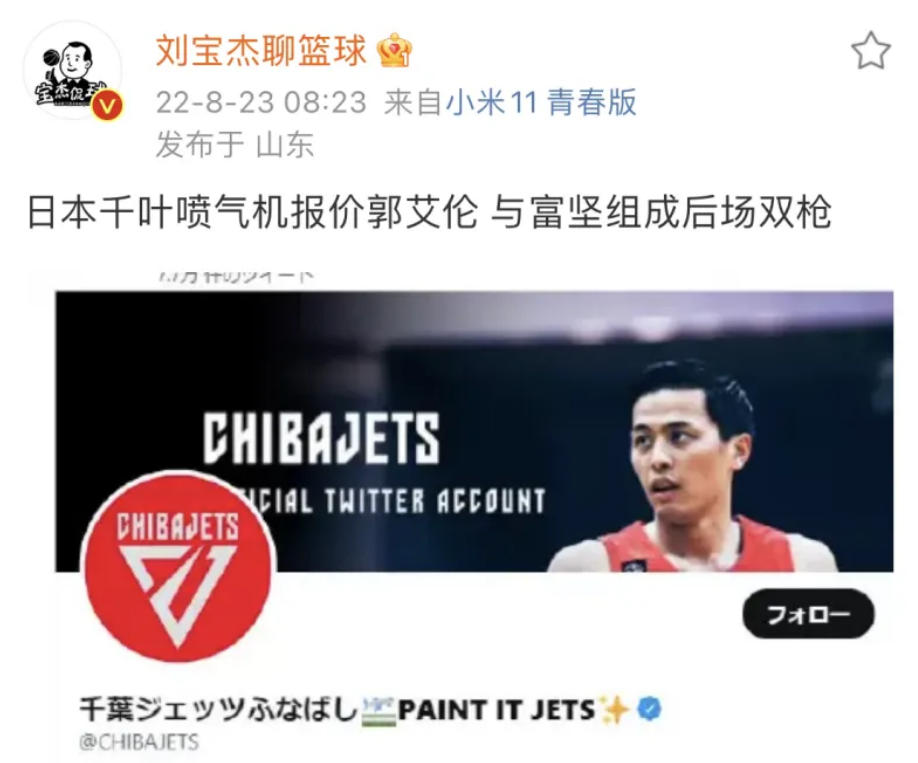Click the orange V verification badge
918x763 pixels.
pos(107,106)
